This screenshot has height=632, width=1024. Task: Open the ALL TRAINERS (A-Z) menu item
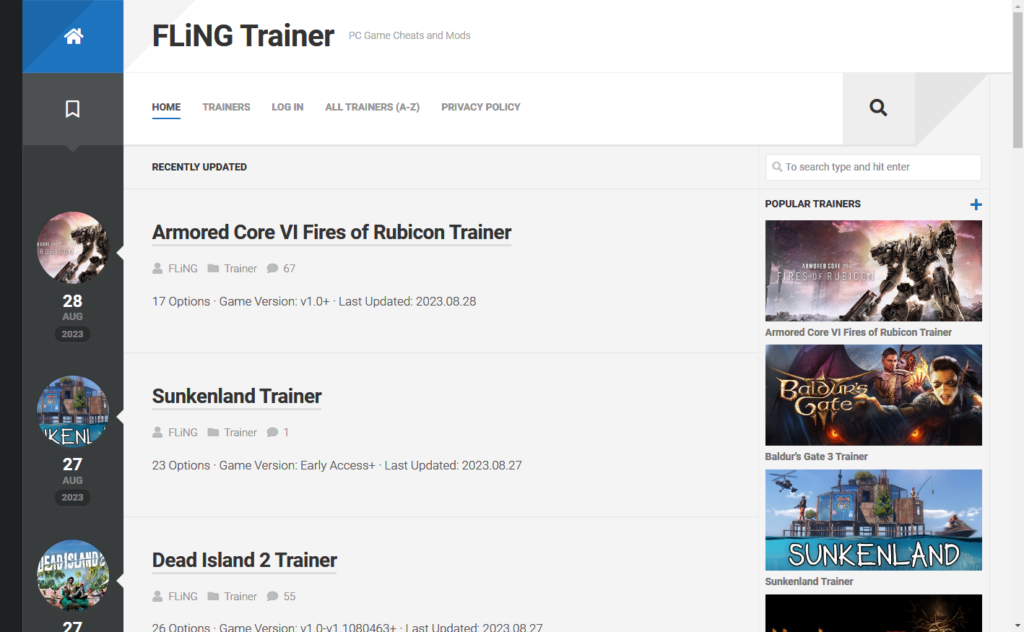[x=372, y=107]
